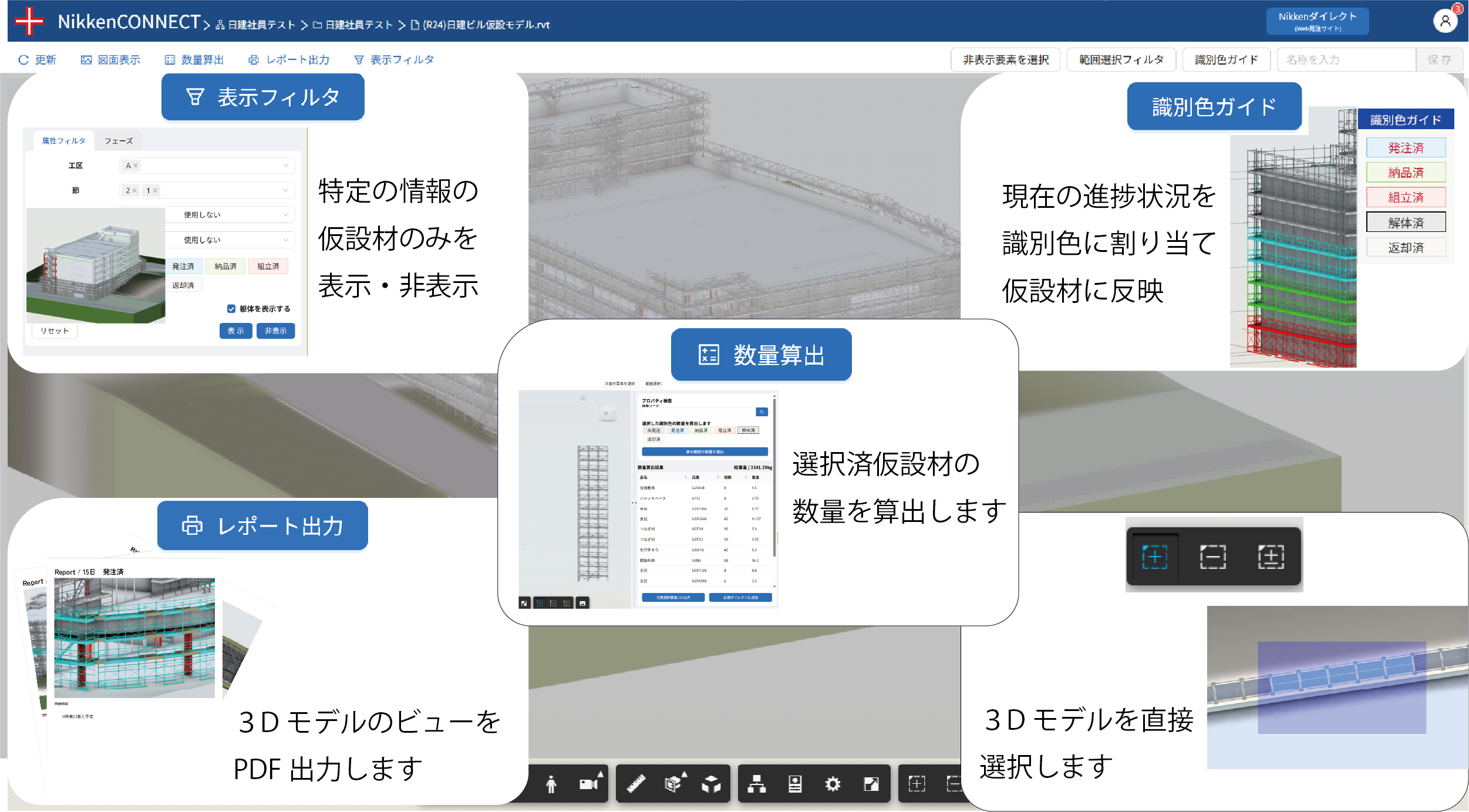
Task: Click the 名称を入力 text field
Action: pyautogui.click(x=1346, y=60)
